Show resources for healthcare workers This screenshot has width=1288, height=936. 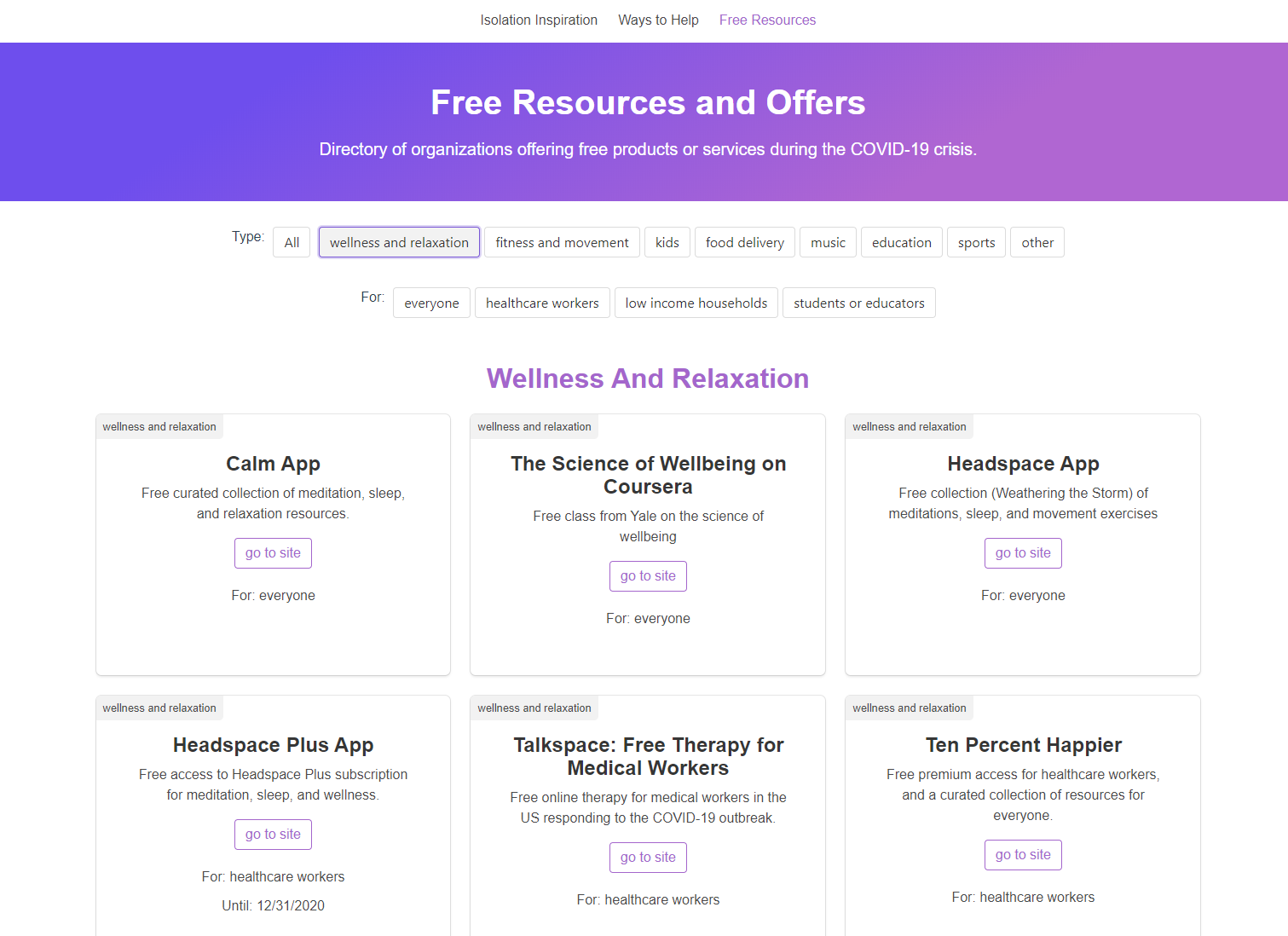click(542, 303)
